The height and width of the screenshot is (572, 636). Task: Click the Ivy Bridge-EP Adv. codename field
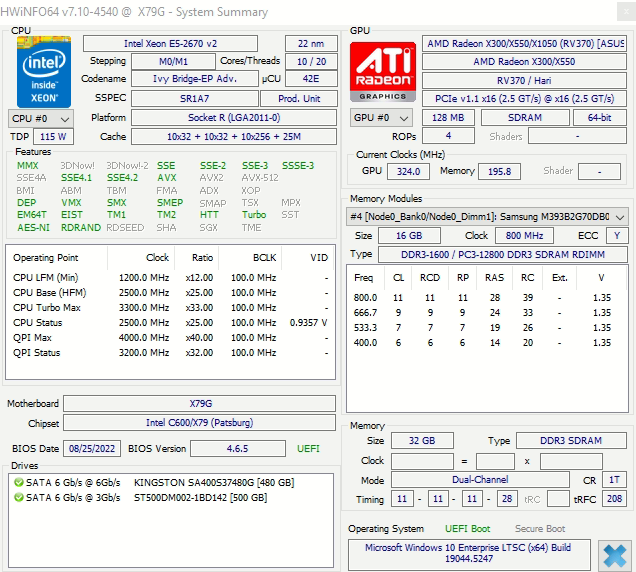pyautogui.click(x=195, y=79)
